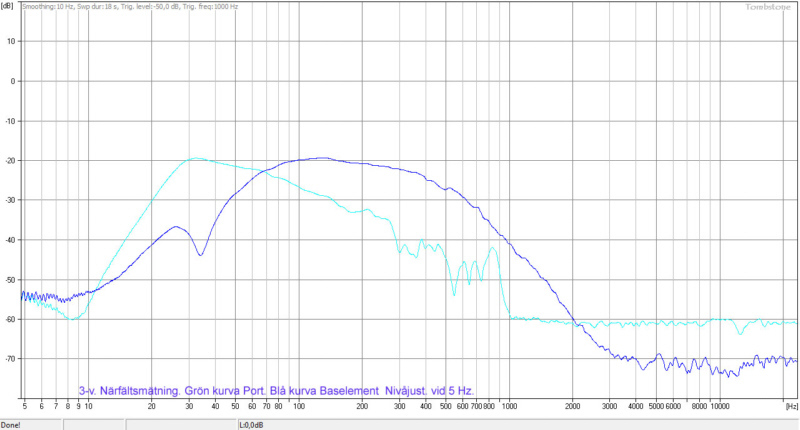The width and height of the screenshot is (800, 430).
Task: Click the -70 label on the dB axis
Action: coord(10,358)
